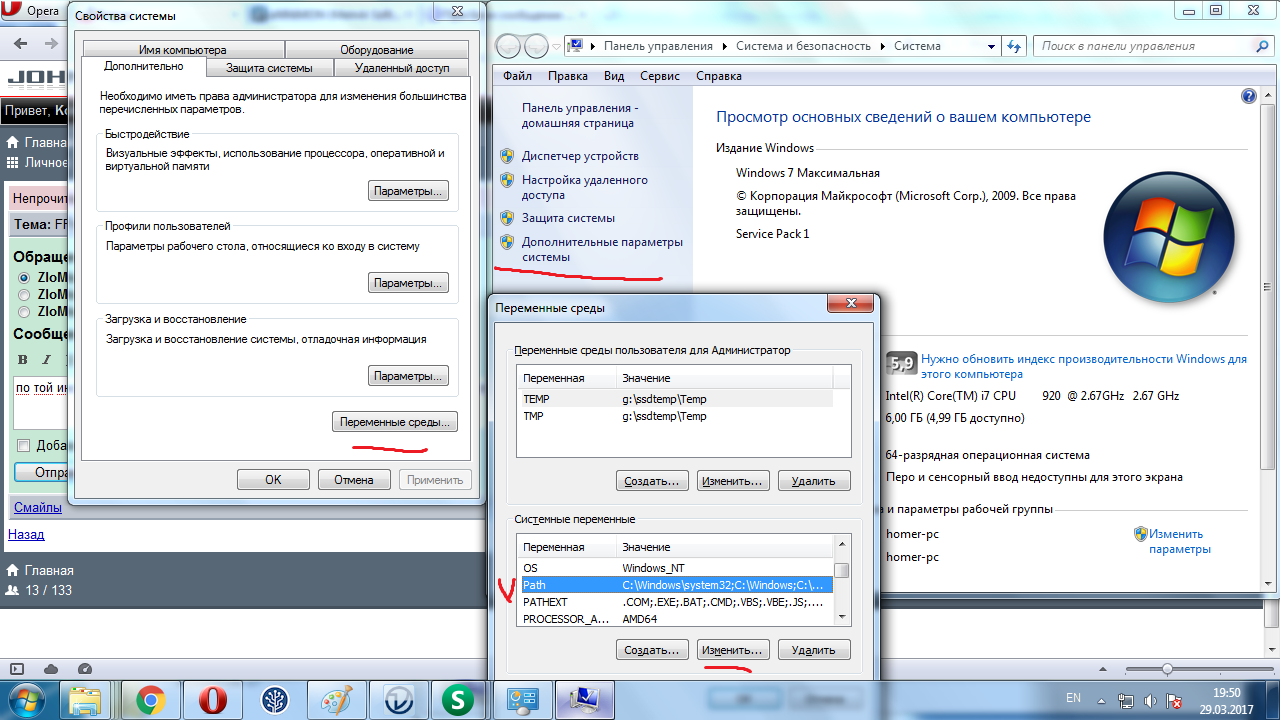Click the system variables list scroll-down arrow
The image size is (1280, 720).
click(842, 619)
